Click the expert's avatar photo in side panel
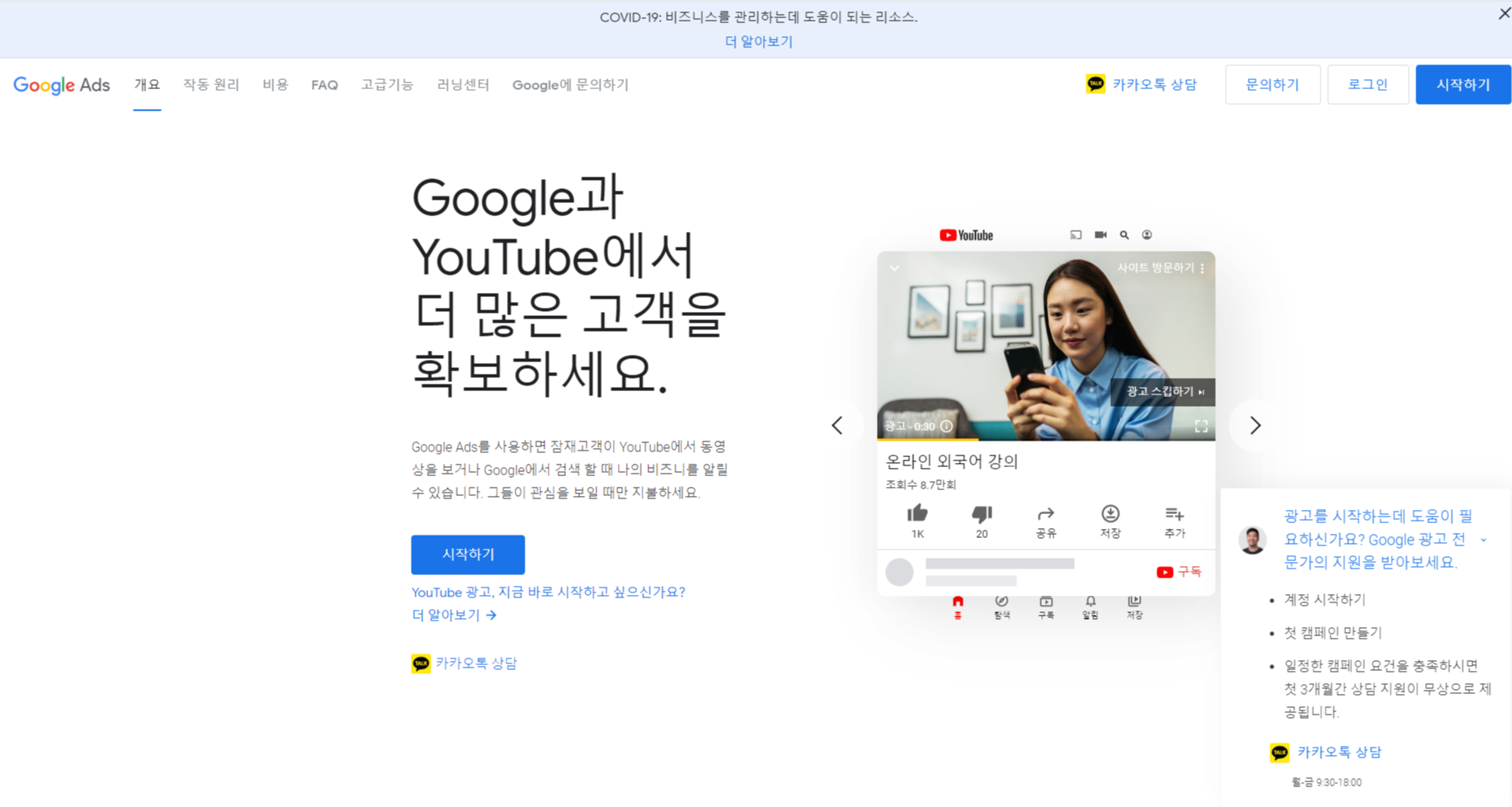Screen dimensions: 1512x807 [x=1252, y=540]
